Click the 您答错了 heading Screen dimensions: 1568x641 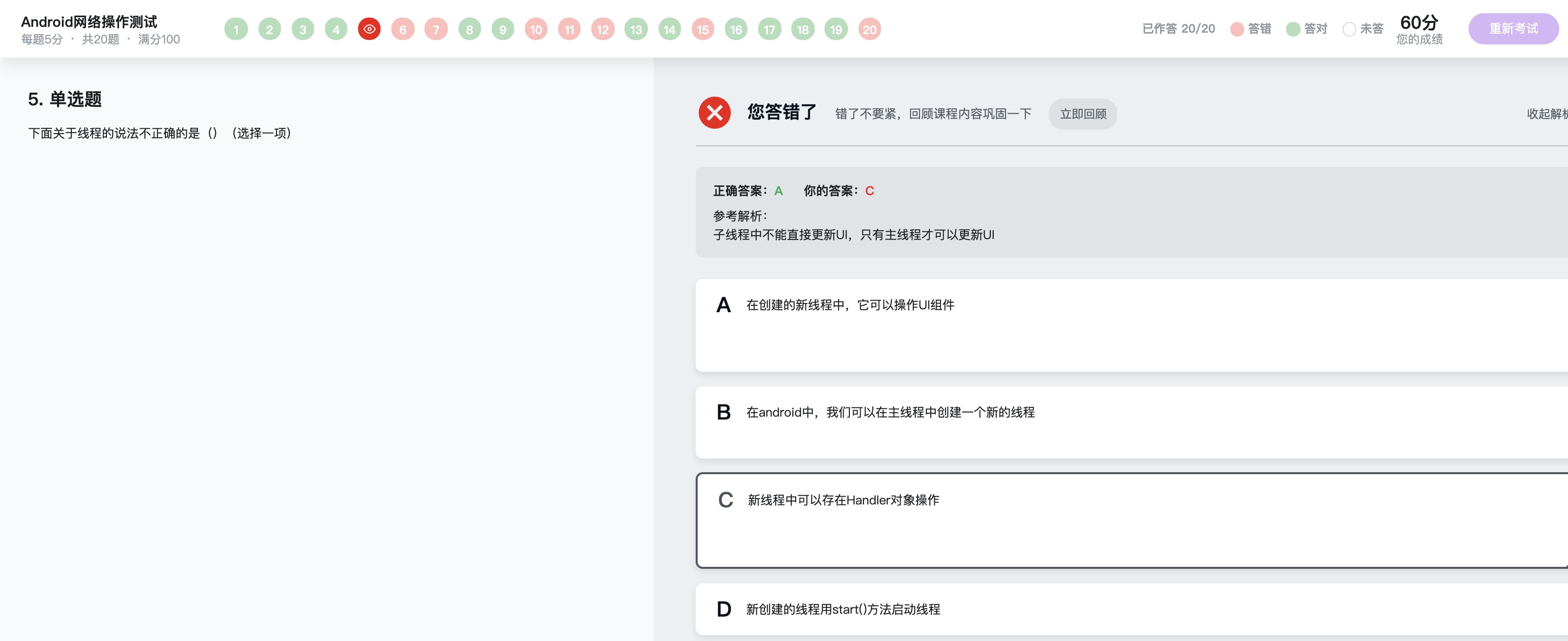click(x=782, y=112)
